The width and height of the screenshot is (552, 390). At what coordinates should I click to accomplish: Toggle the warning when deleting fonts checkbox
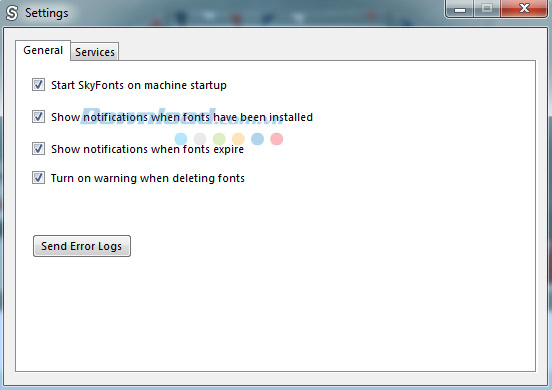tap(38, 177)
